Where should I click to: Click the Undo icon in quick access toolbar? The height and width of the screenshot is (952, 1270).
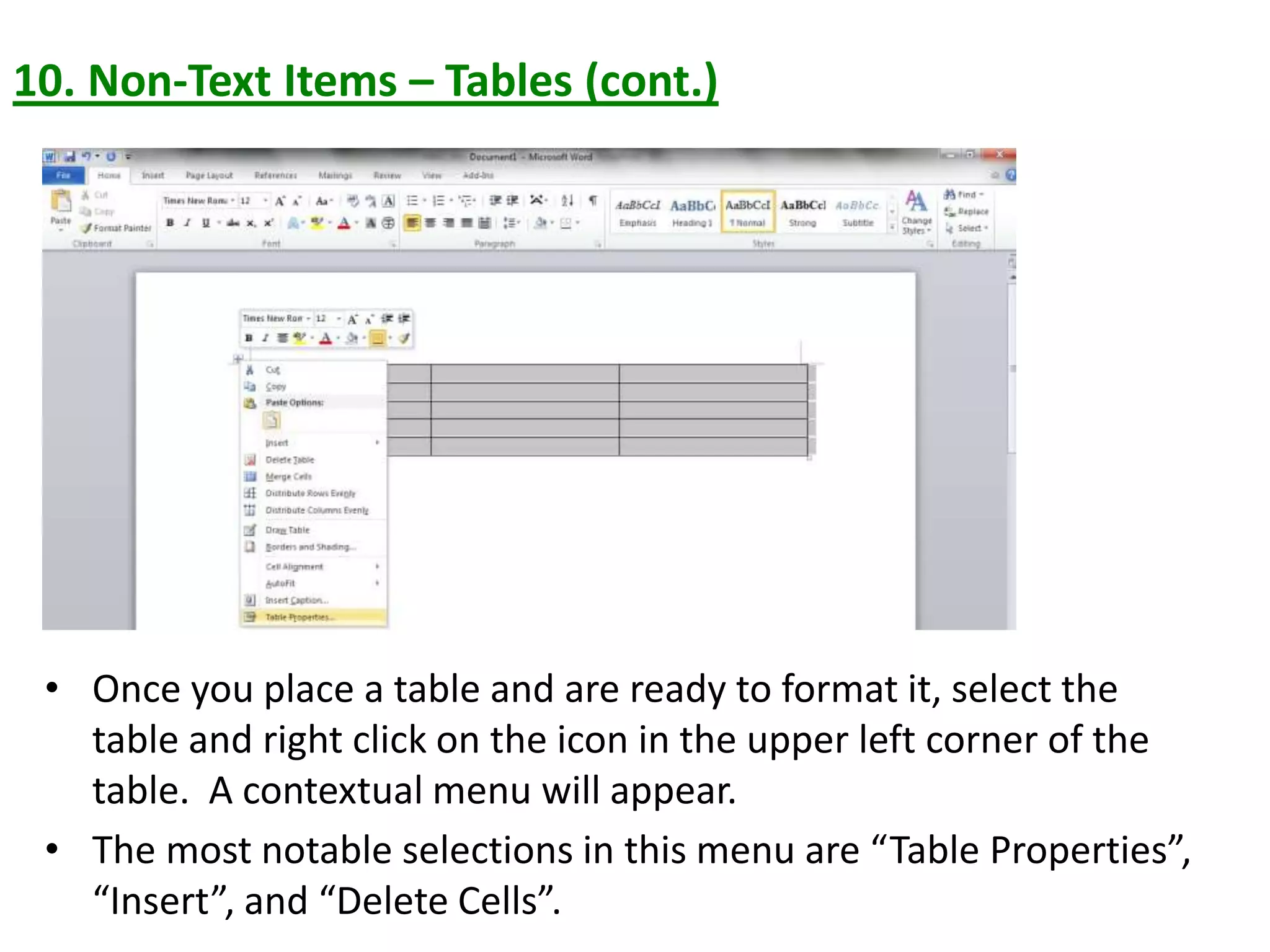(87, 156)
